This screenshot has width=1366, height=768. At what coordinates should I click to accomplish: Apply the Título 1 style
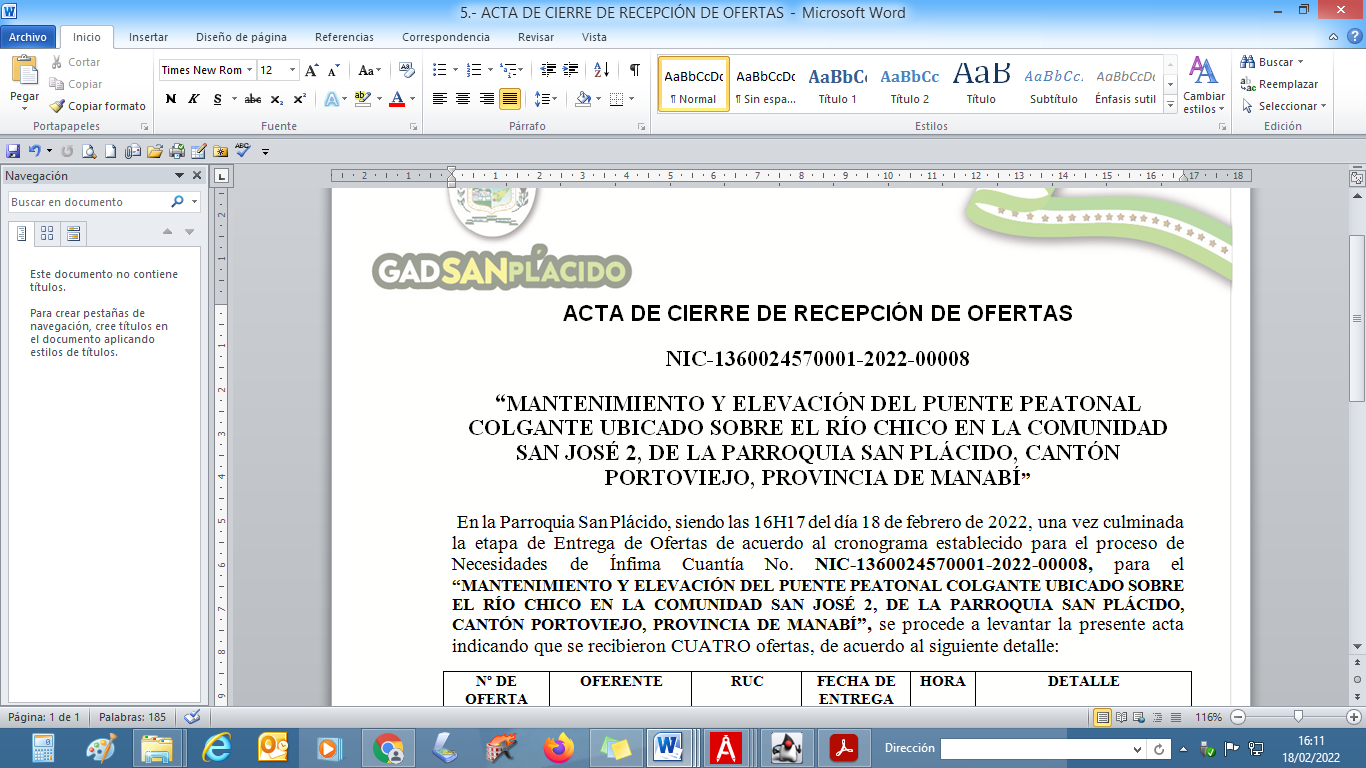coord(837,84)
